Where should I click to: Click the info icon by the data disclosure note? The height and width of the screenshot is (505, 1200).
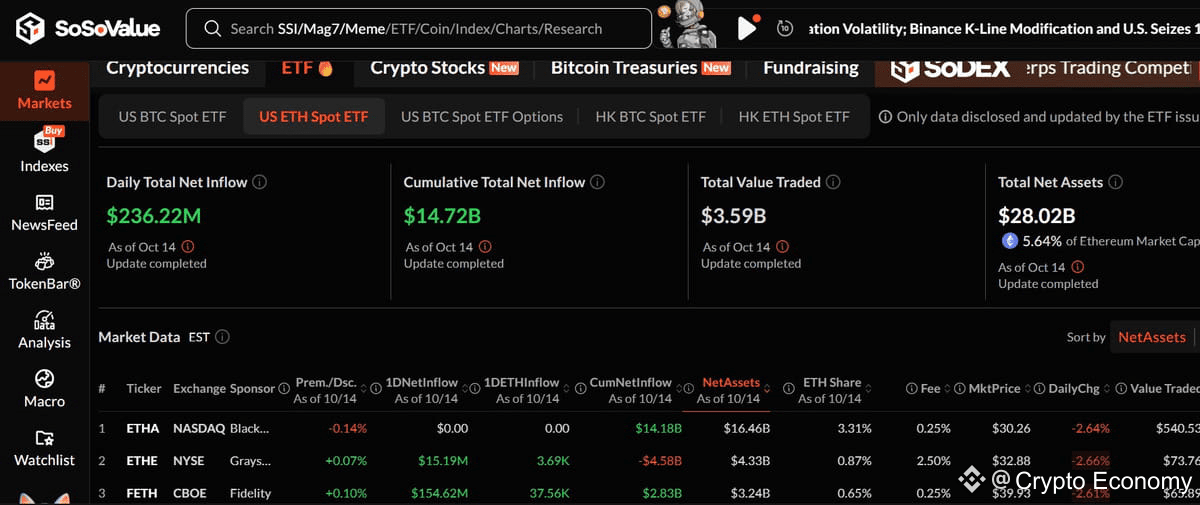(x=885, y=117)
